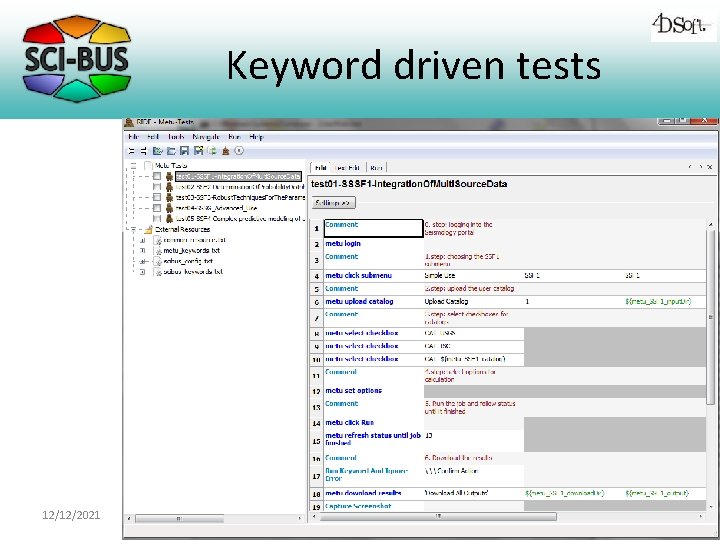Select the 'metu download results' keyword cell
Image resolution: width=720 pixels, height=540 pixels.
click(374, 494)
